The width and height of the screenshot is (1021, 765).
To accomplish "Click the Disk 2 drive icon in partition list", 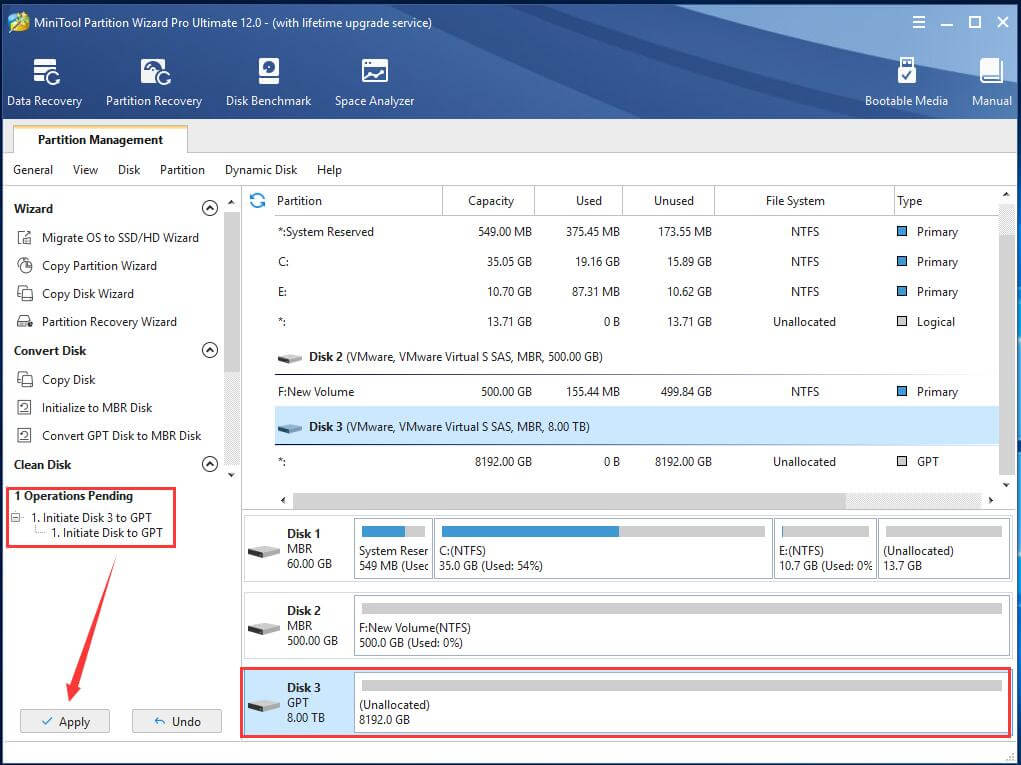I will click(290, 357).
